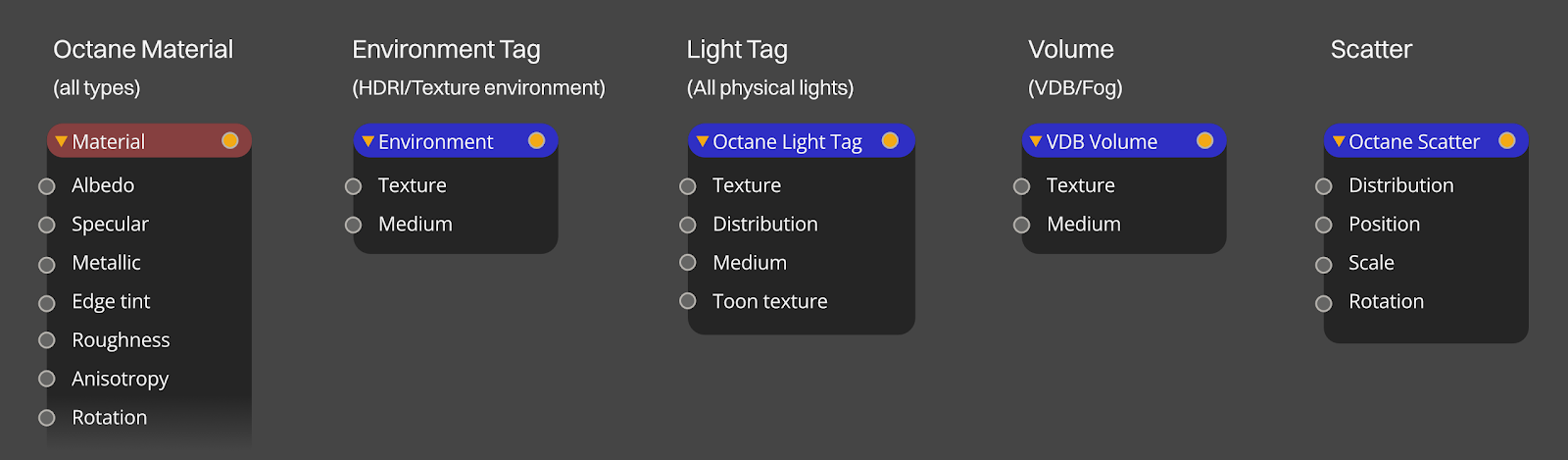The height and width of the screenshot is (460, 1568).
Task: Click the Edge tint label on Material node
Action: pos(111,302)
